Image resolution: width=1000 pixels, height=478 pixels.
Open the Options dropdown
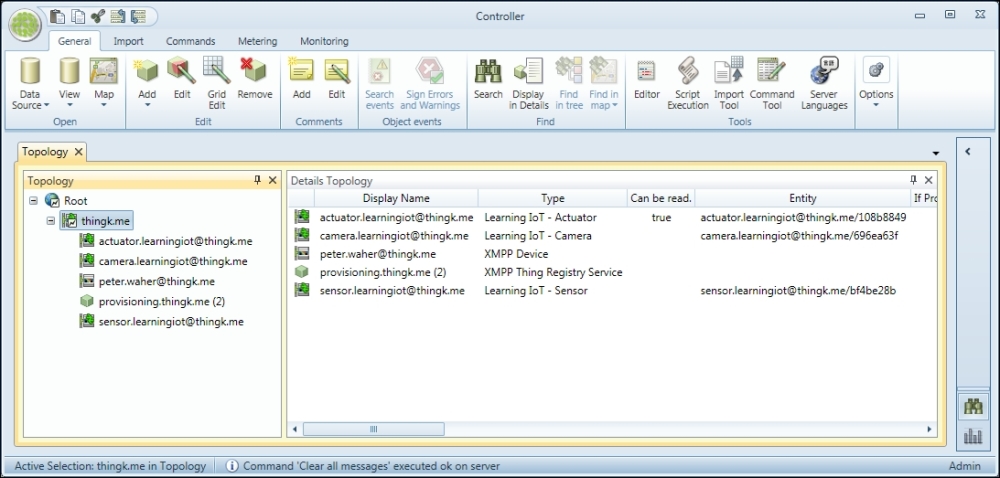(x=876, y=83)
